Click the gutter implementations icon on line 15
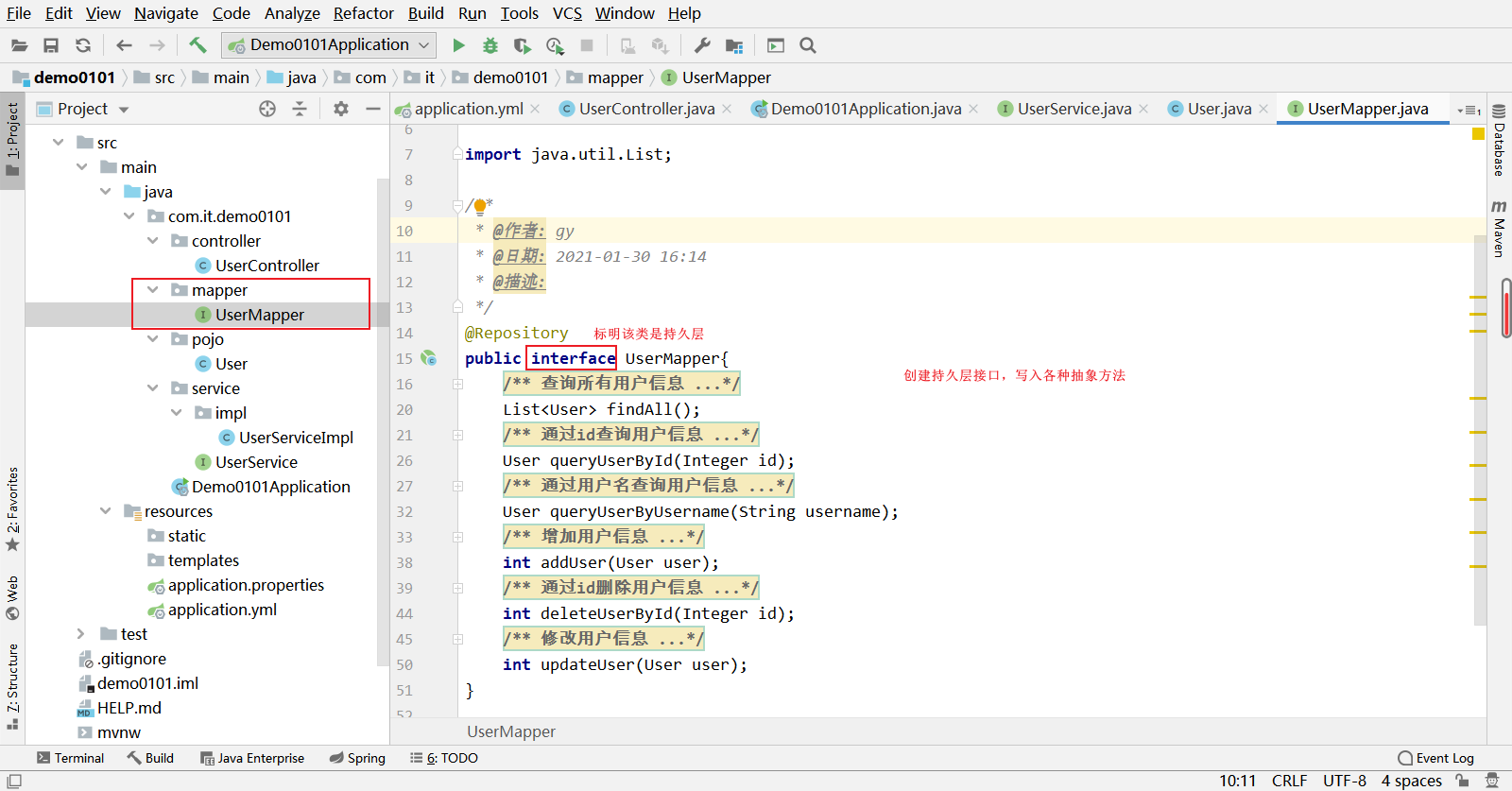The height and width of the screenshot is (791, 1512). click(x=429, y=358)
